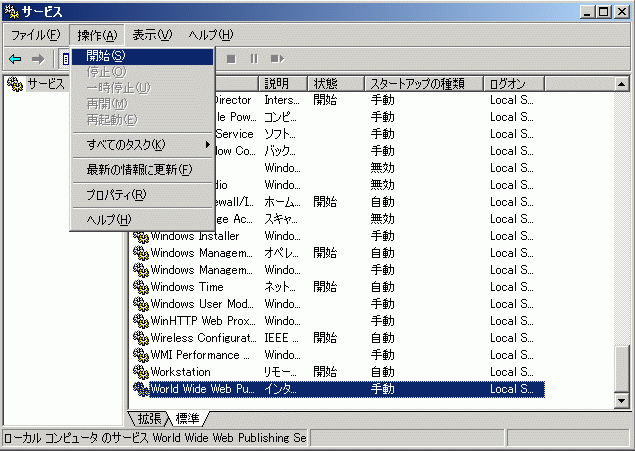Select the WMI Performance service
635x451 pixels.
(339, 355)
